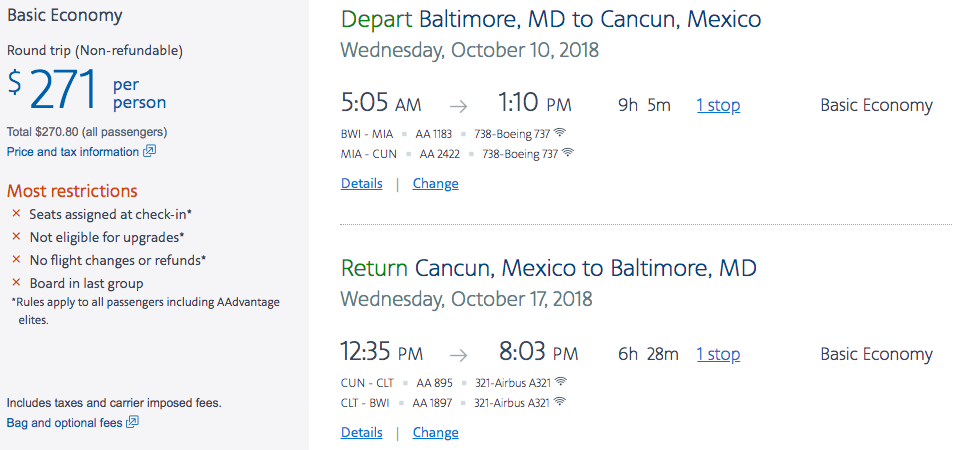View Details for the return Cancun to Baltimore flight
953x450 pixels.
[x=361, y=432]
